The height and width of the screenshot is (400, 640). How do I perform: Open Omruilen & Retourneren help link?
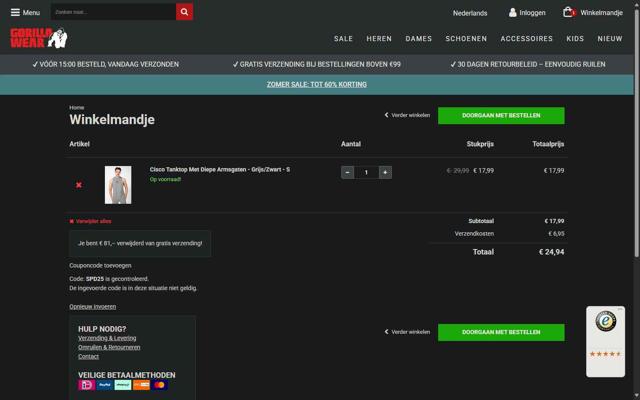click(109, 347)
